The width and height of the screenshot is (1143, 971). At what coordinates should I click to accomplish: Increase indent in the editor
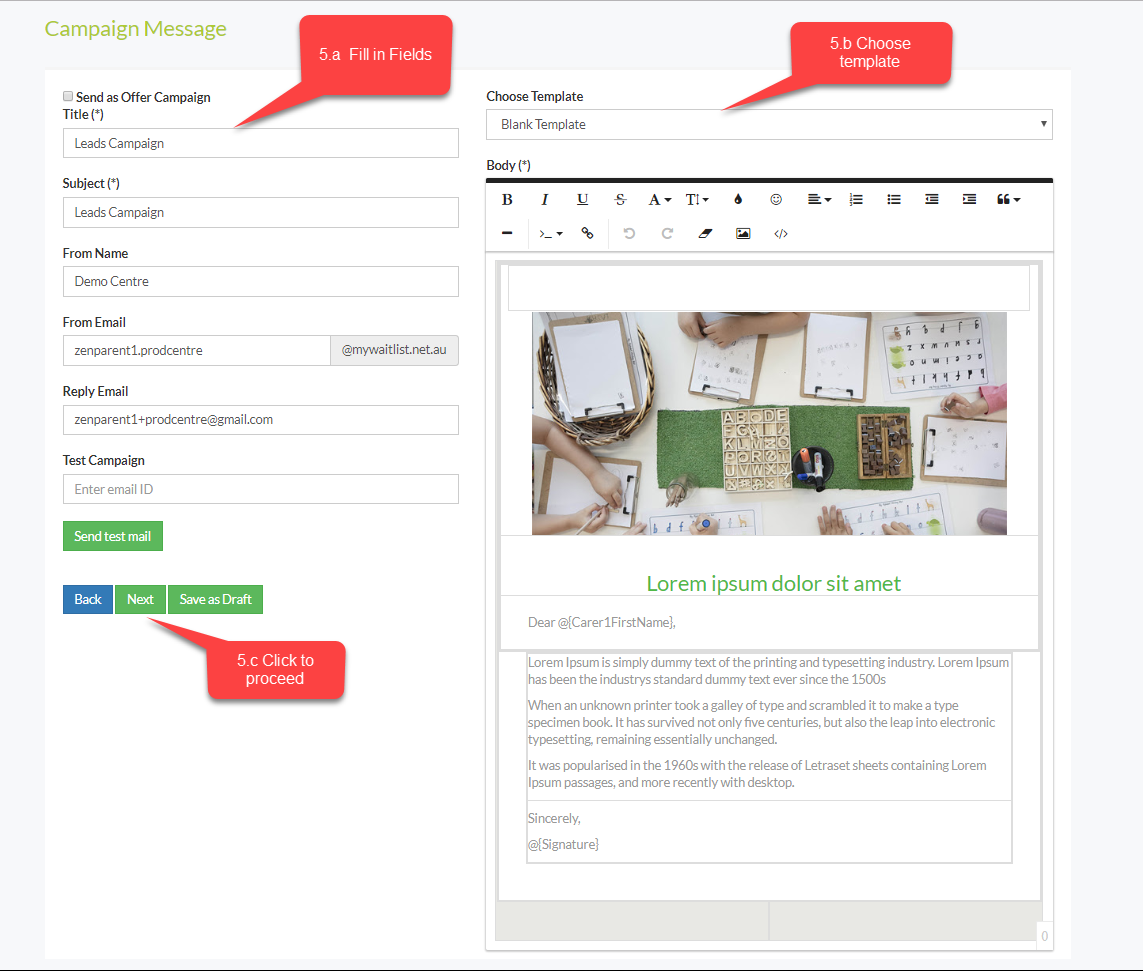coord(969,200)
